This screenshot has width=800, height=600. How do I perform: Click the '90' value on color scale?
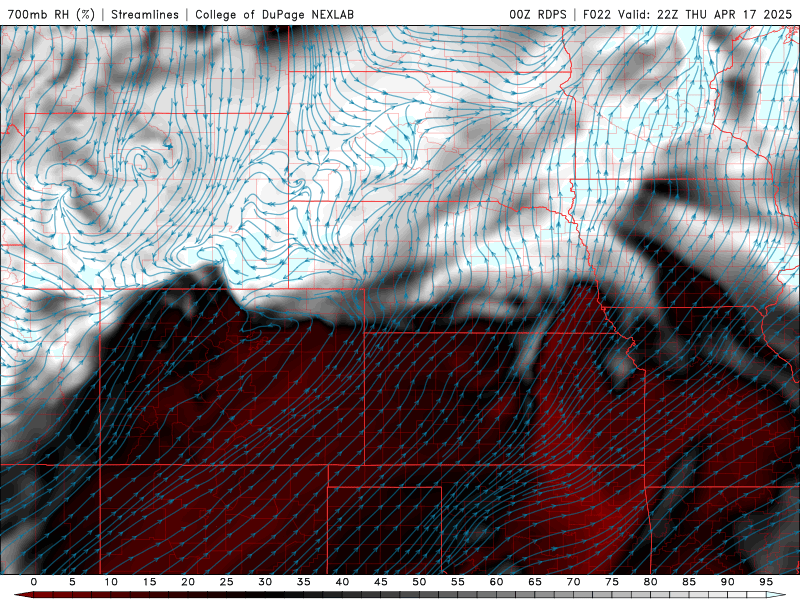(728, 582)
